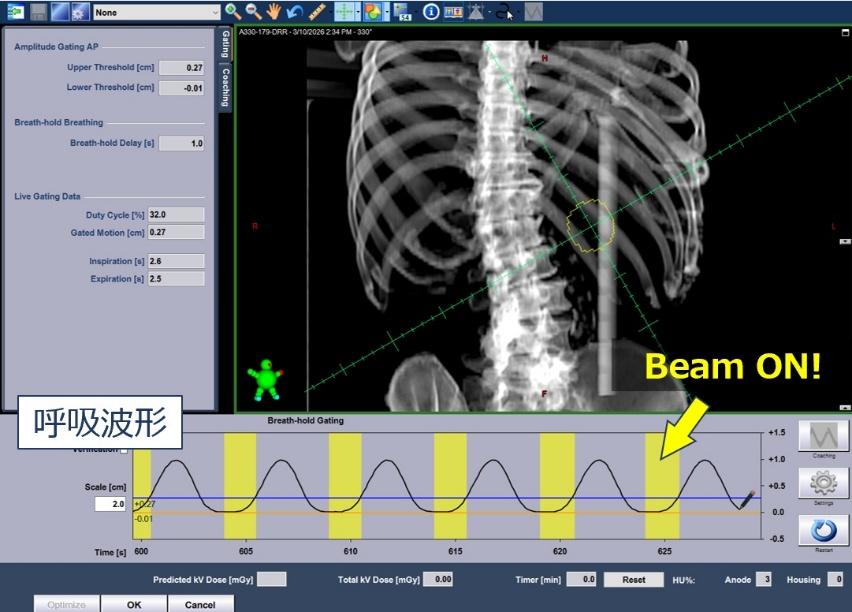This screenshot has width=852, height=612.
Task: Click the undo arrow icon
Action: click(x=293, y=12)
